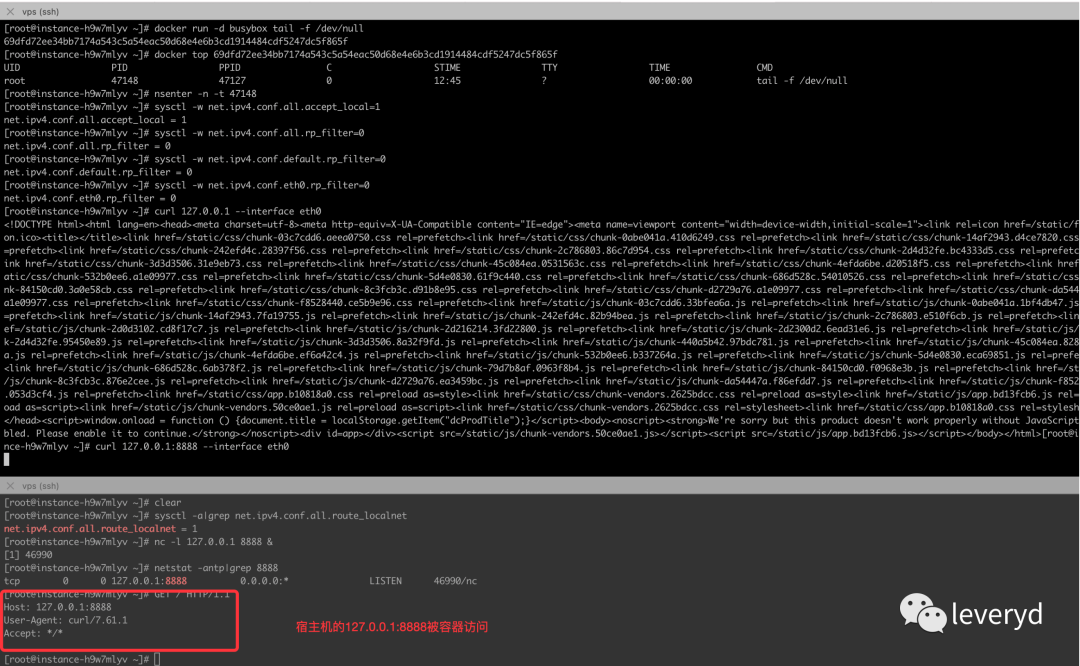This screenshot has height=666, width=1080.
Task: Click the CMD column header
Action: [765, 67]
